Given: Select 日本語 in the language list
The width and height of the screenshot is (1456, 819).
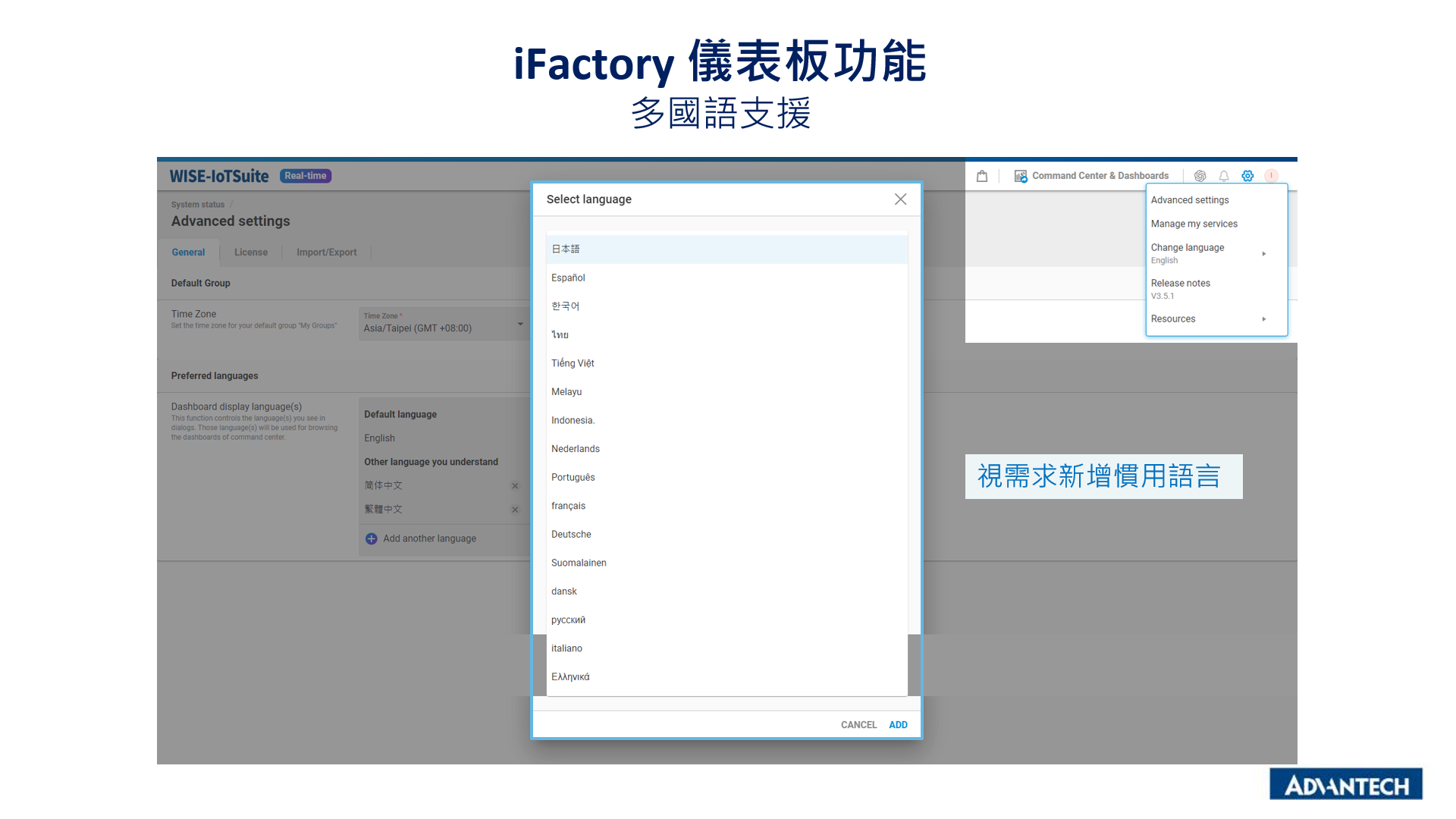Looking at the screenshot, I should [x=726, y=249].
